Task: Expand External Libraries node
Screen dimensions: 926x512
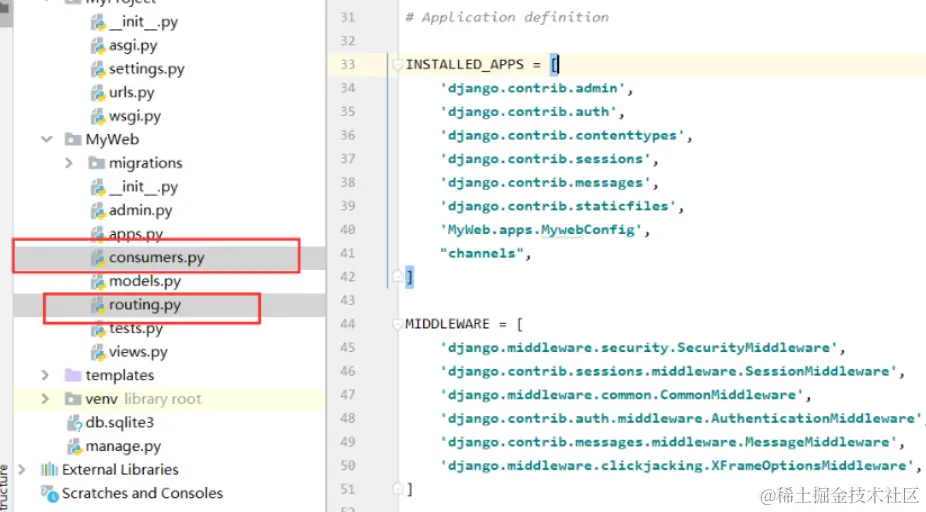Action: [x=22, y=469]
